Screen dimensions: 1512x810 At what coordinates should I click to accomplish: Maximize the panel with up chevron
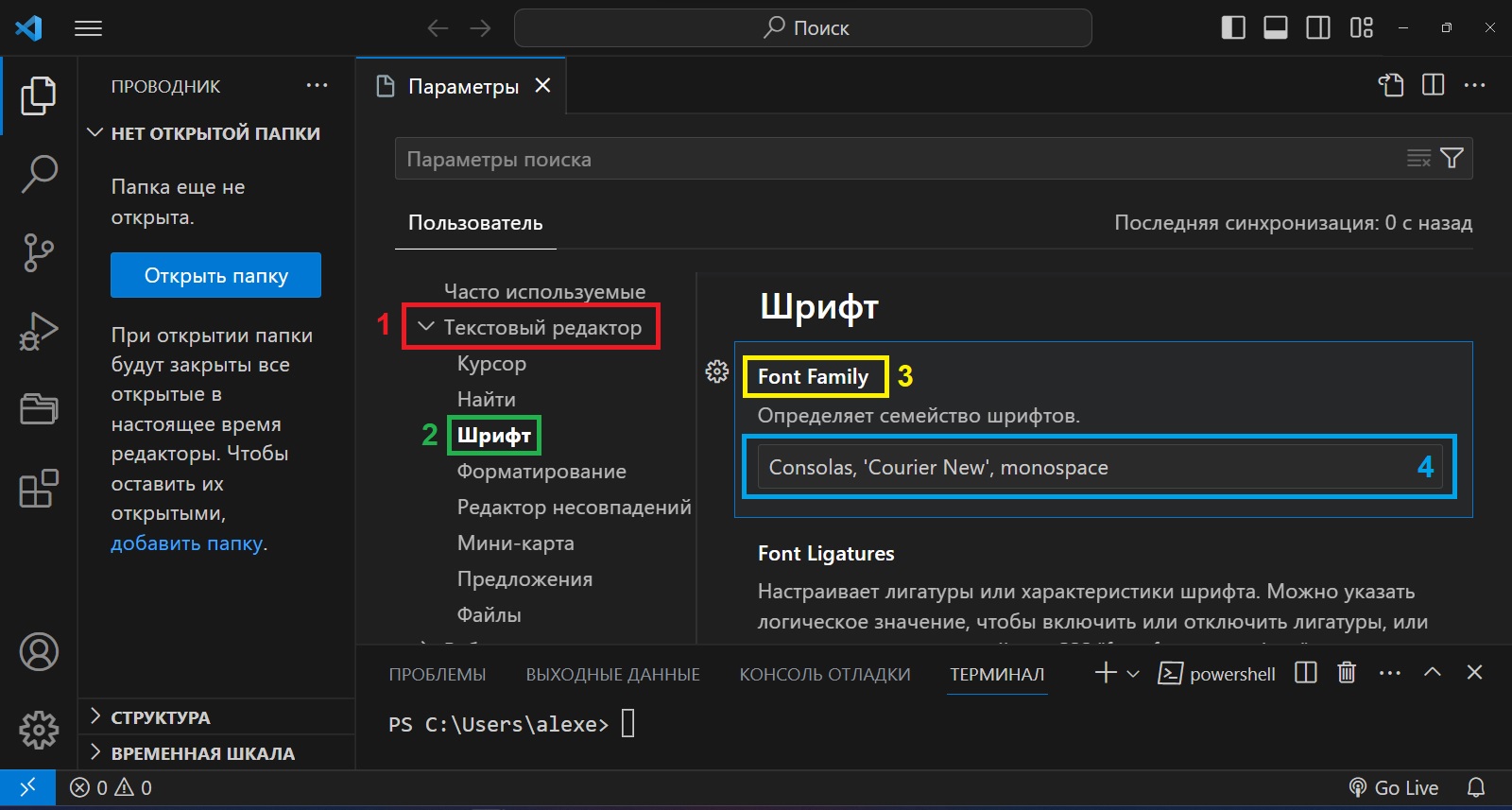(1433, 672)
